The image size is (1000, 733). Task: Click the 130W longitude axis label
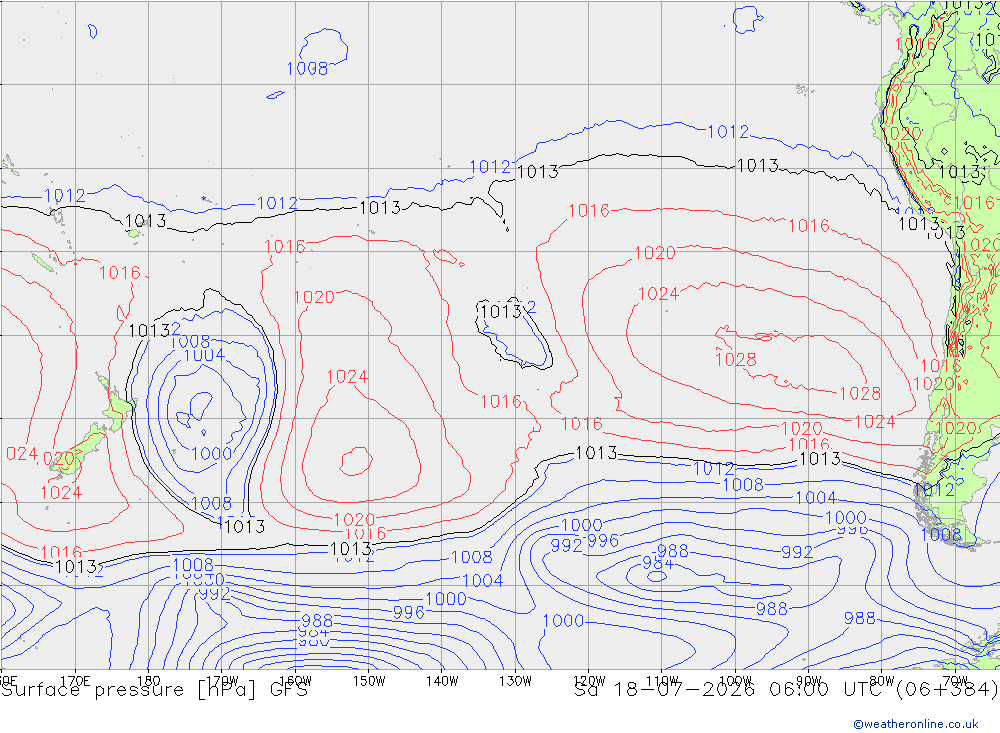pos(515,681)
